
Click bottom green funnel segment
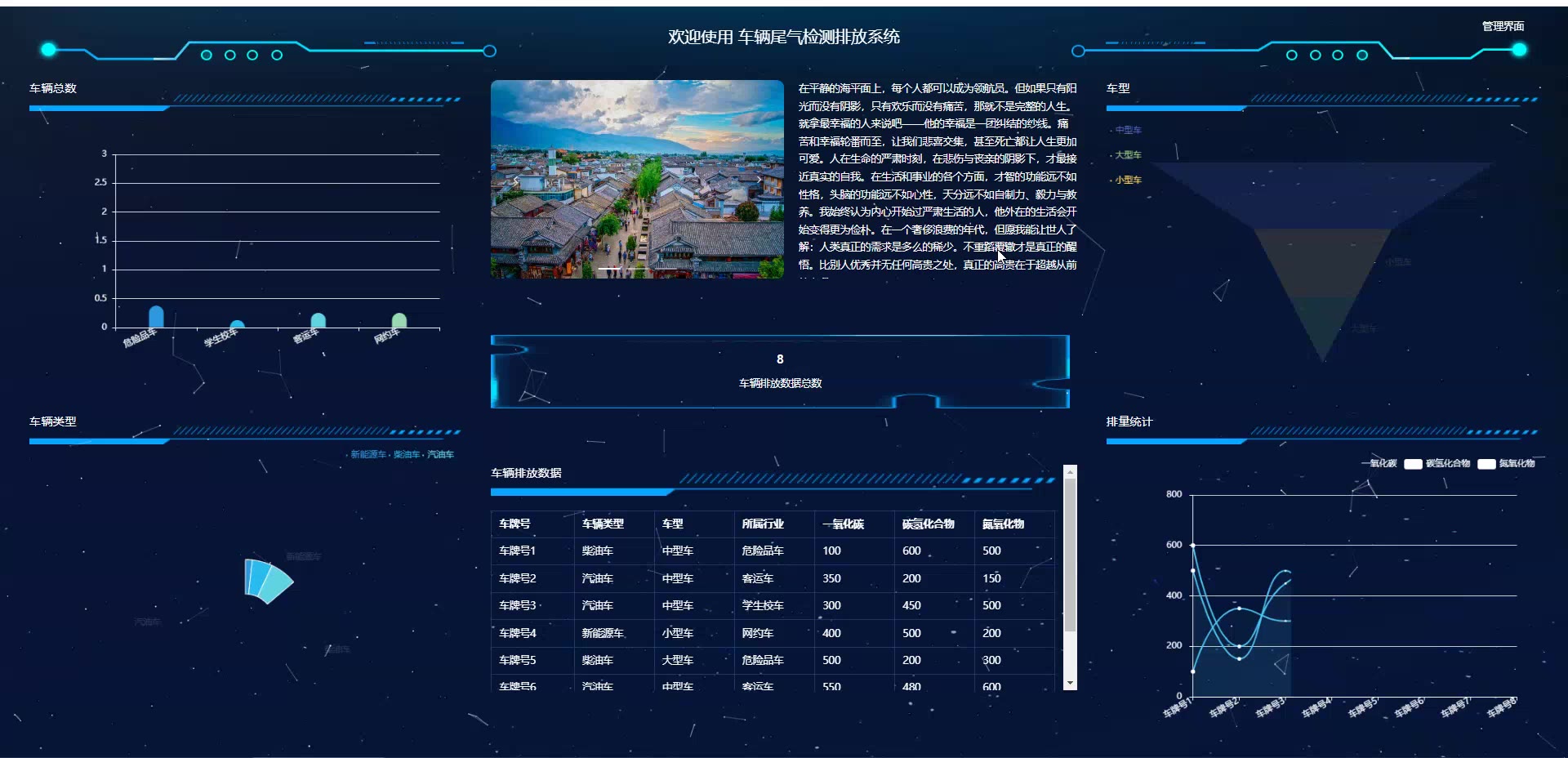coord(1323,323)
